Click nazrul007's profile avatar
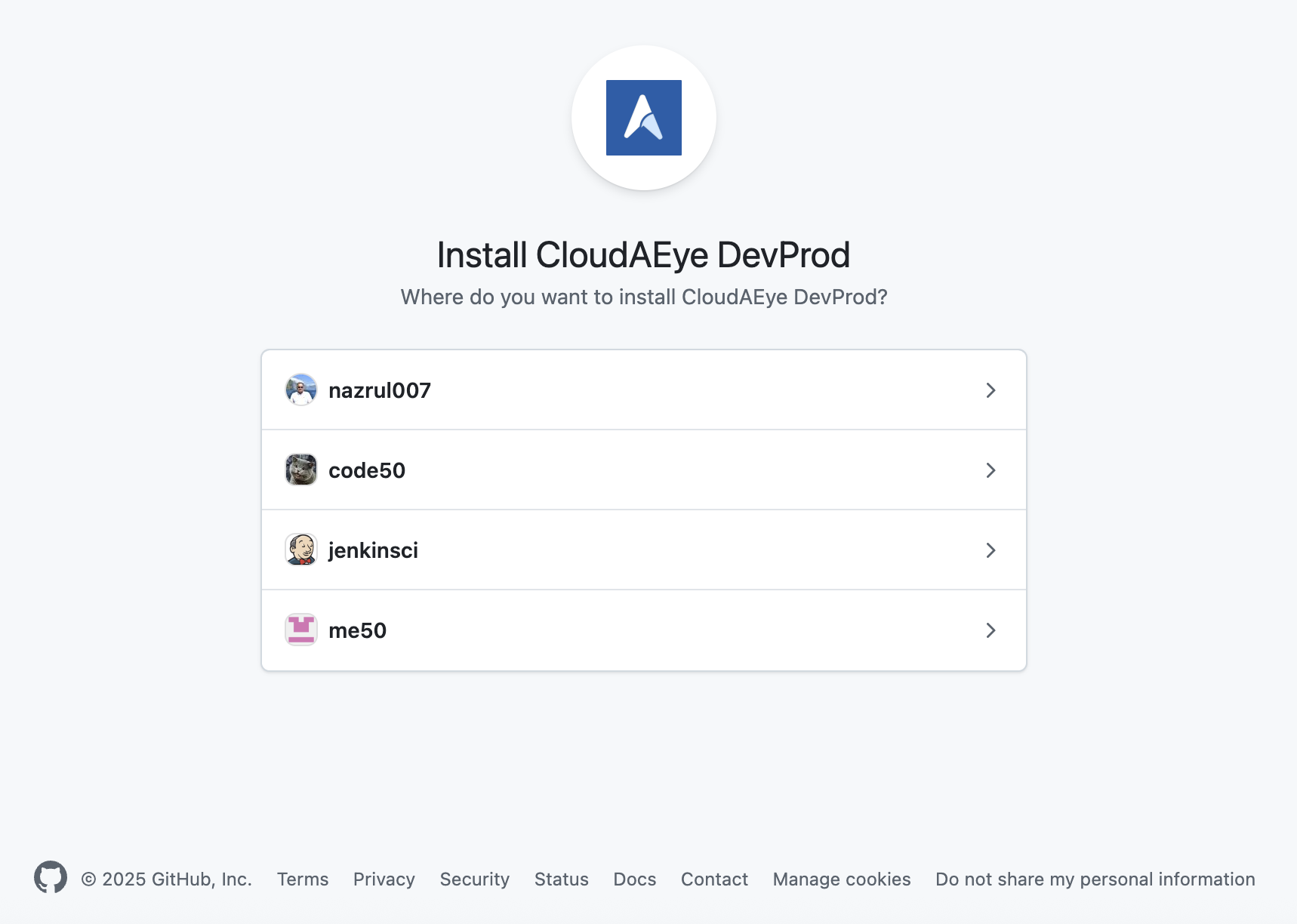The width and height of the screenshot is (1297, 924). coord(301,390)
